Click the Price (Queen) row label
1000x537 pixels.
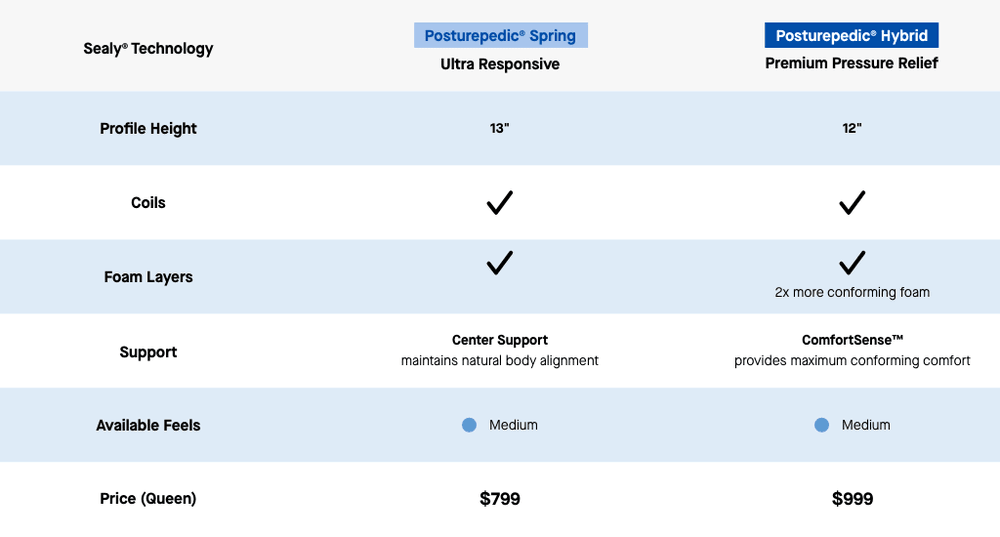pyautogui.click(x=148, y=499)
